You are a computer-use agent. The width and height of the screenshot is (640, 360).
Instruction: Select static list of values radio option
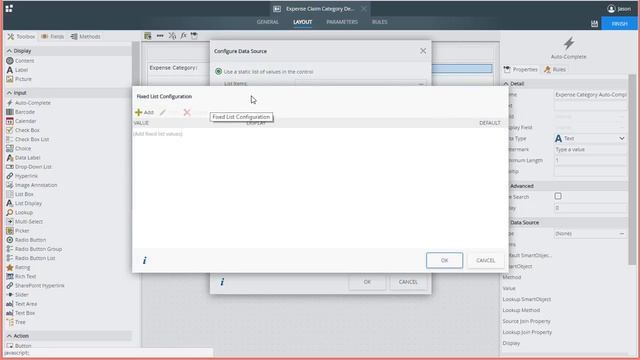[x=218, y=71]
